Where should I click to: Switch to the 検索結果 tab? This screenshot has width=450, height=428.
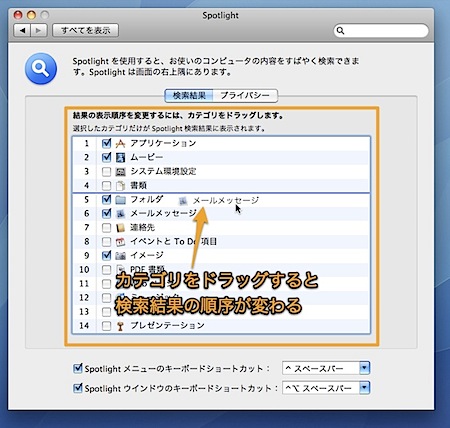pos(189,96)
